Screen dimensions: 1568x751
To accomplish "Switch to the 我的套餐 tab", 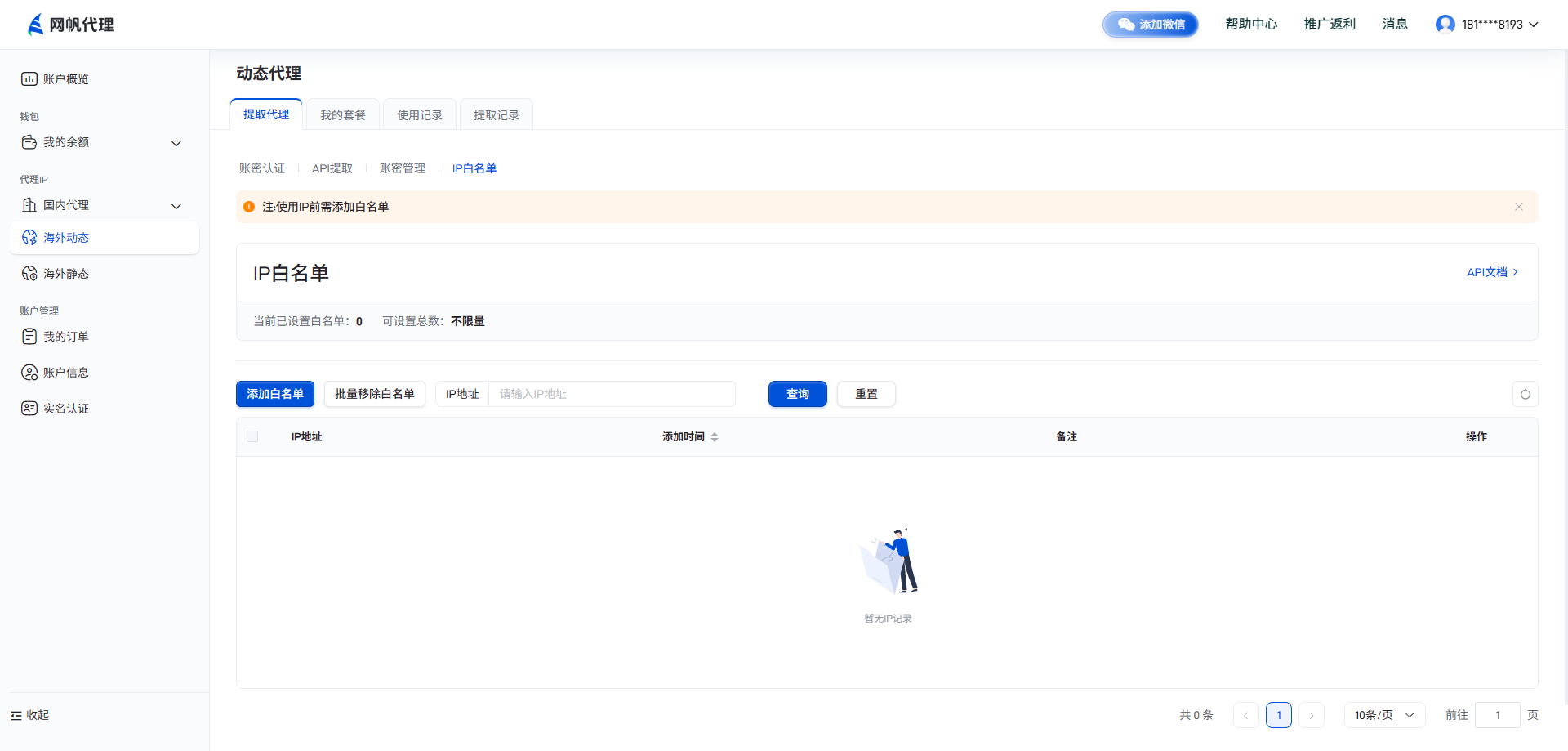I will pos(343,115).
